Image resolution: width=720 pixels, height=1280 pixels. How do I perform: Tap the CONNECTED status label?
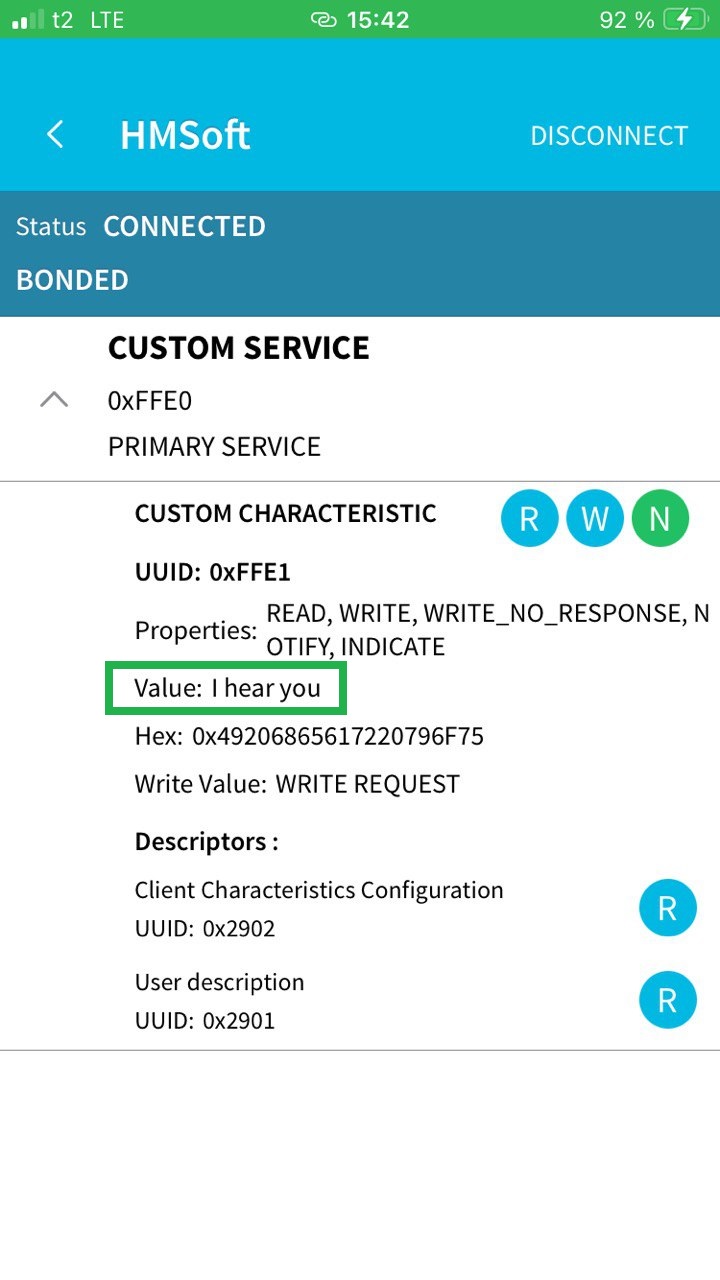tap(185, 227)
